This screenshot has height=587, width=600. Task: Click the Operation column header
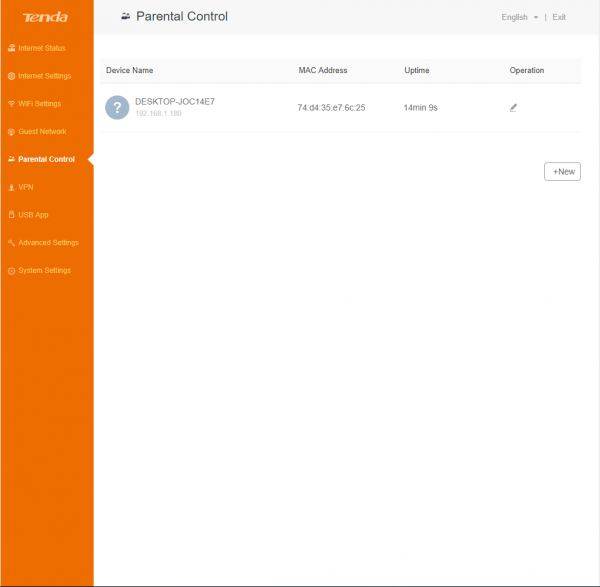pyautogui.click(x=527, y=70)
